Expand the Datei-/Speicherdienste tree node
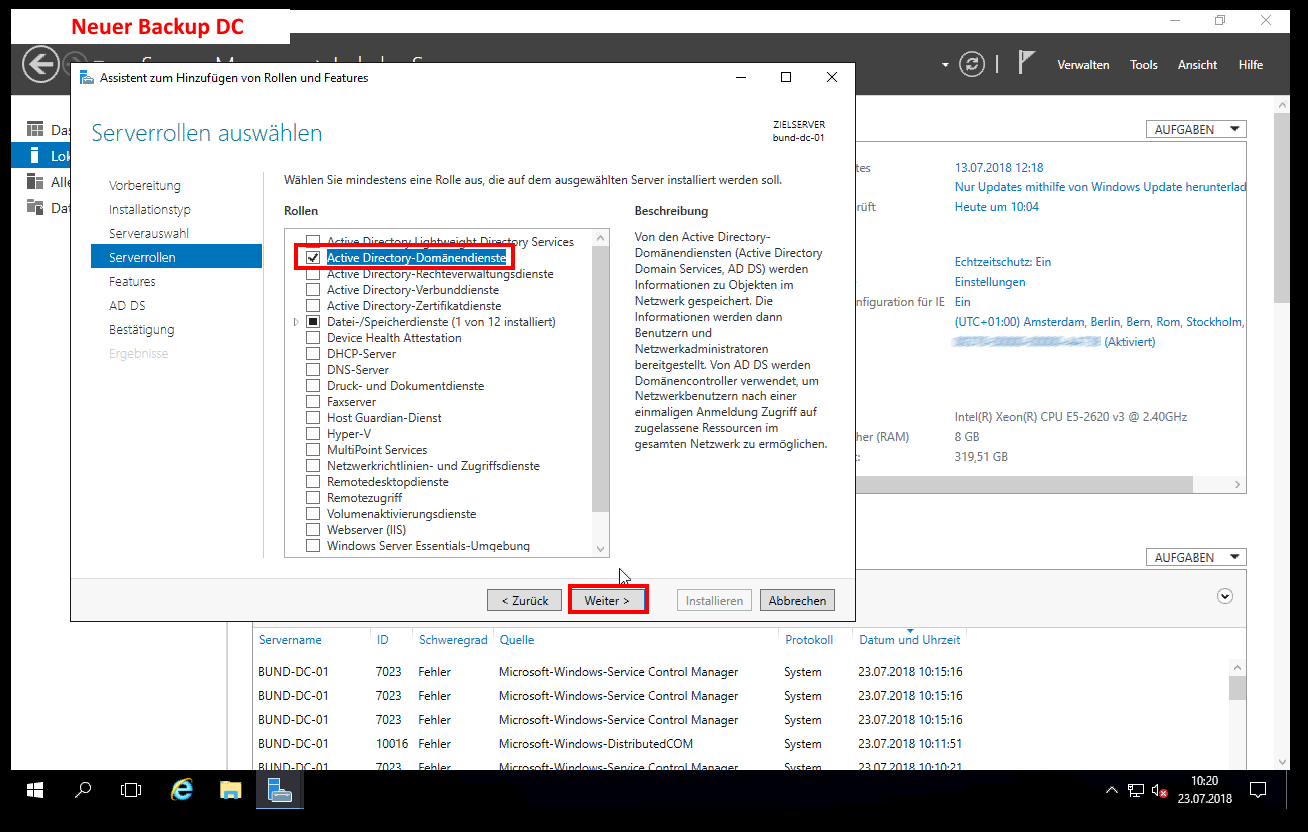The width and height of the screenshot is (1308, 832). 296,322
